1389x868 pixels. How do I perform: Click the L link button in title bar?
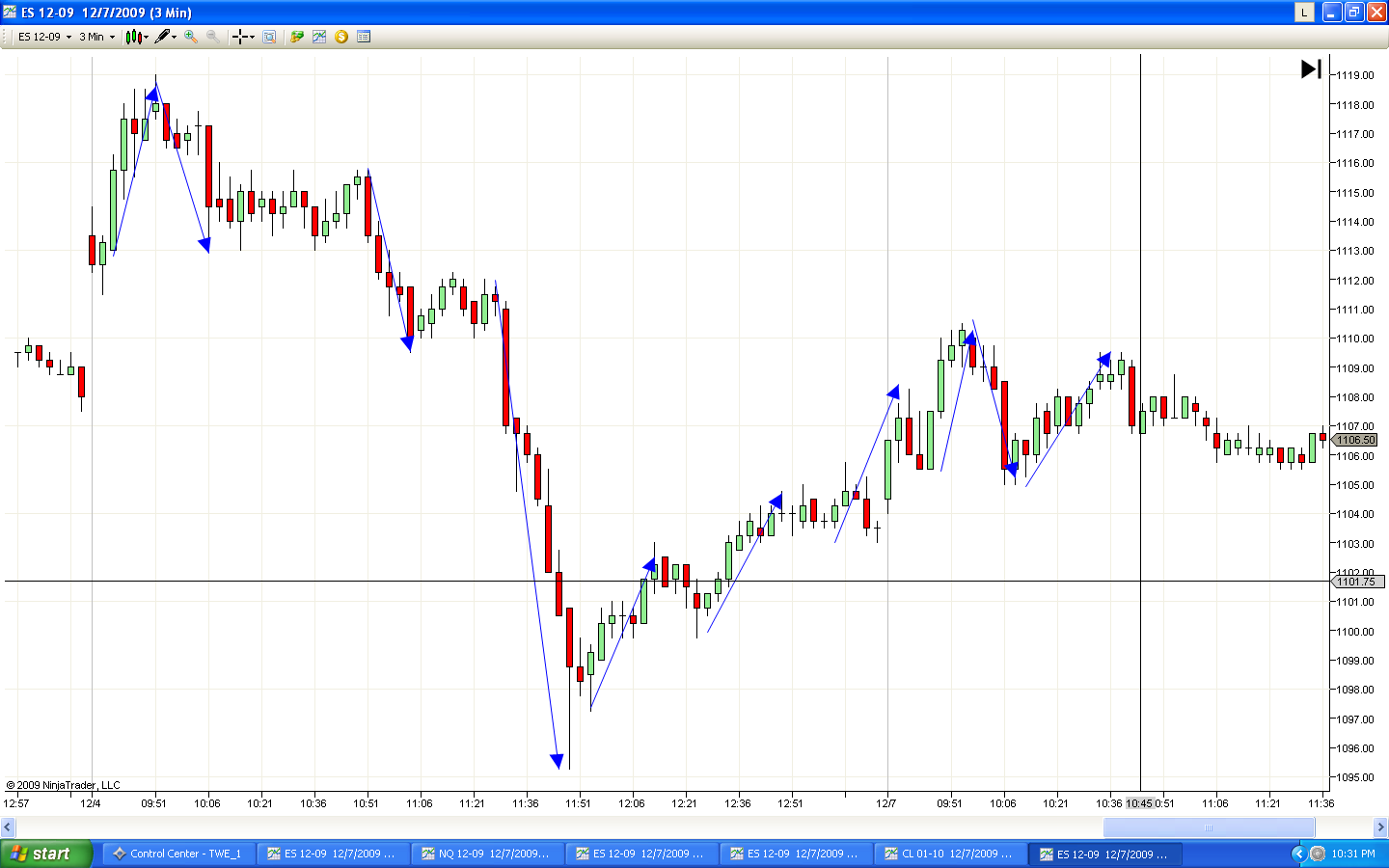pyautogui.click(x=1304, y=12)
